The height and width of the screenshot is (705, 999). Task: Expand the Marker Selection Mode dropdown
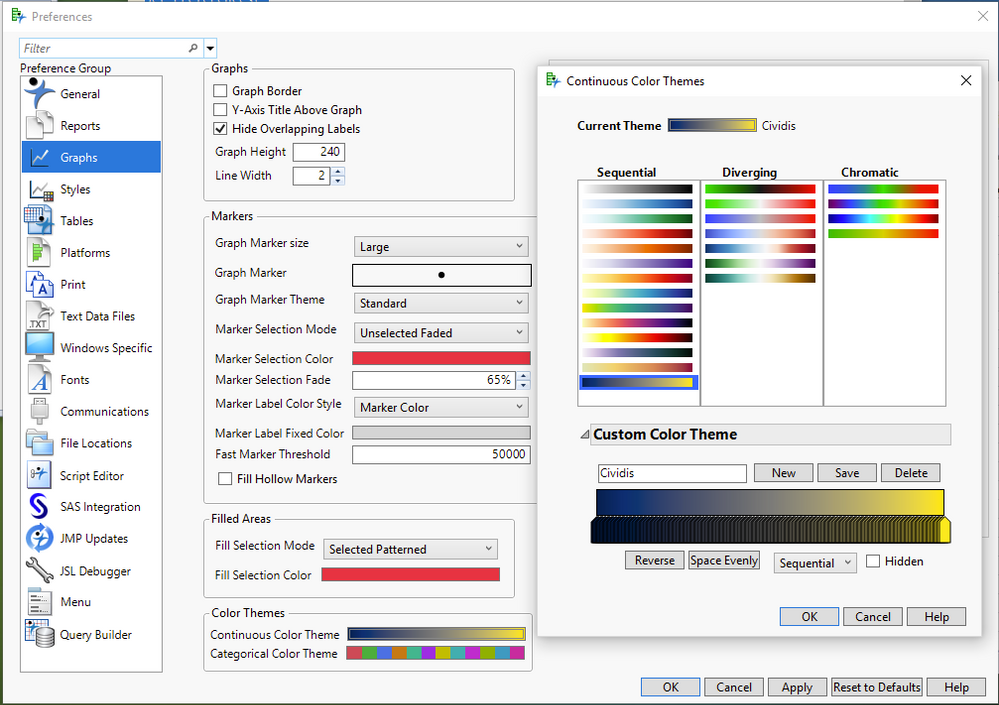(x=441, y=332)
